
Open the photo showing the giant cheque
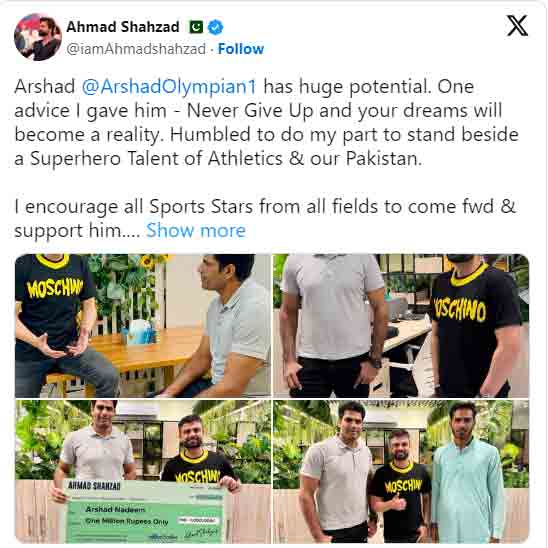pyautogui.click(x=143, y=471)
